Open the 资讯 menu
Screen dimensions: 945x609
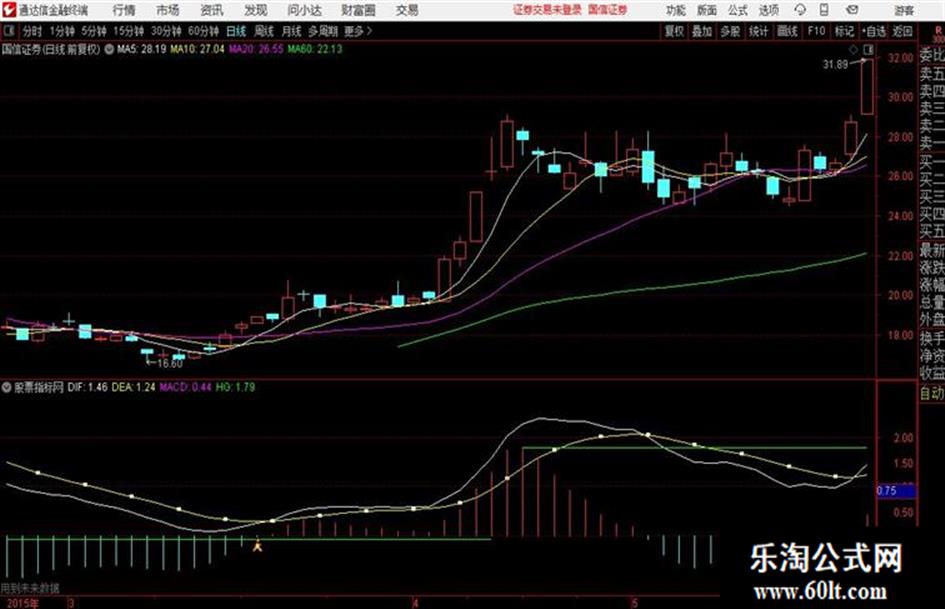tap(212, 10)
